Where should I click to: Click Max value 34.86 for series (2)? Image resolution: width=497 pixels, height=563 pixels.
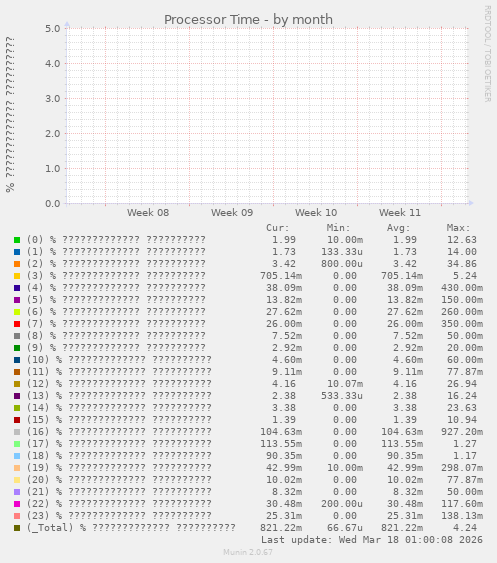(x=462, y=264)
